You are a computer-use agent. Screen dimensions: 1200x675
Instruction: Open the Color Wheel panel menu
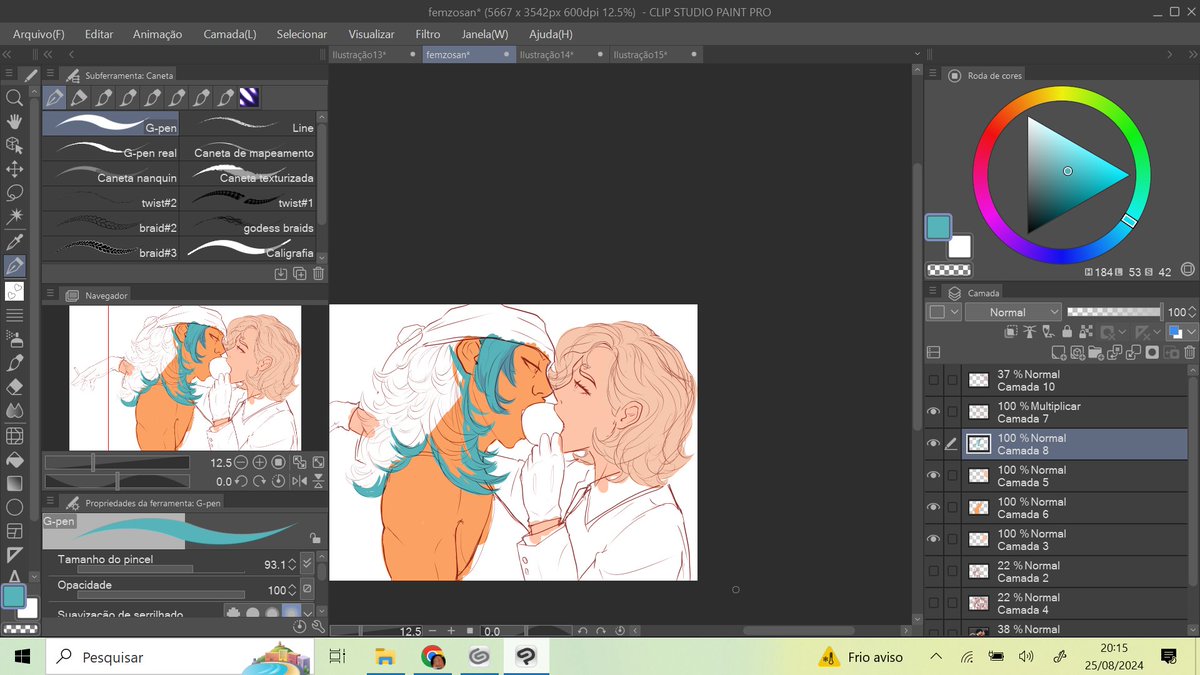(x=932, y=75)
